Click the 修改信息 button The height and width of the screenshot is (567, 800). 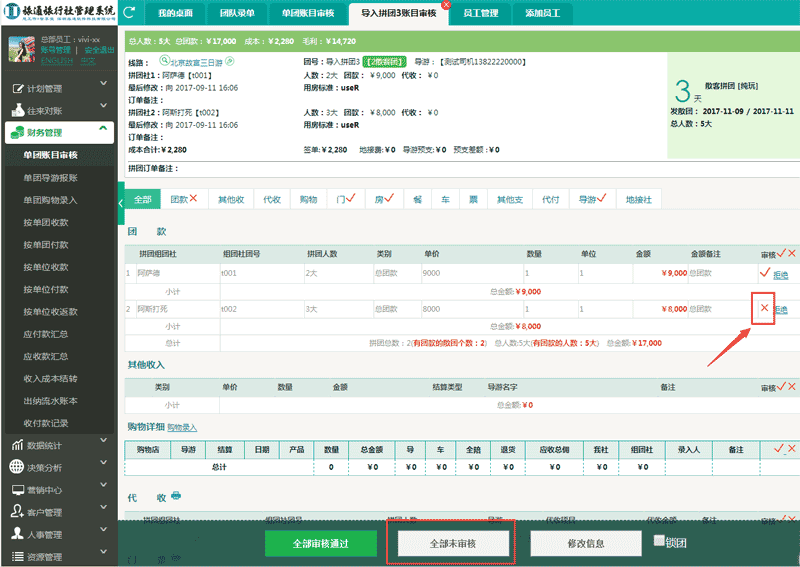coord(586,544)
